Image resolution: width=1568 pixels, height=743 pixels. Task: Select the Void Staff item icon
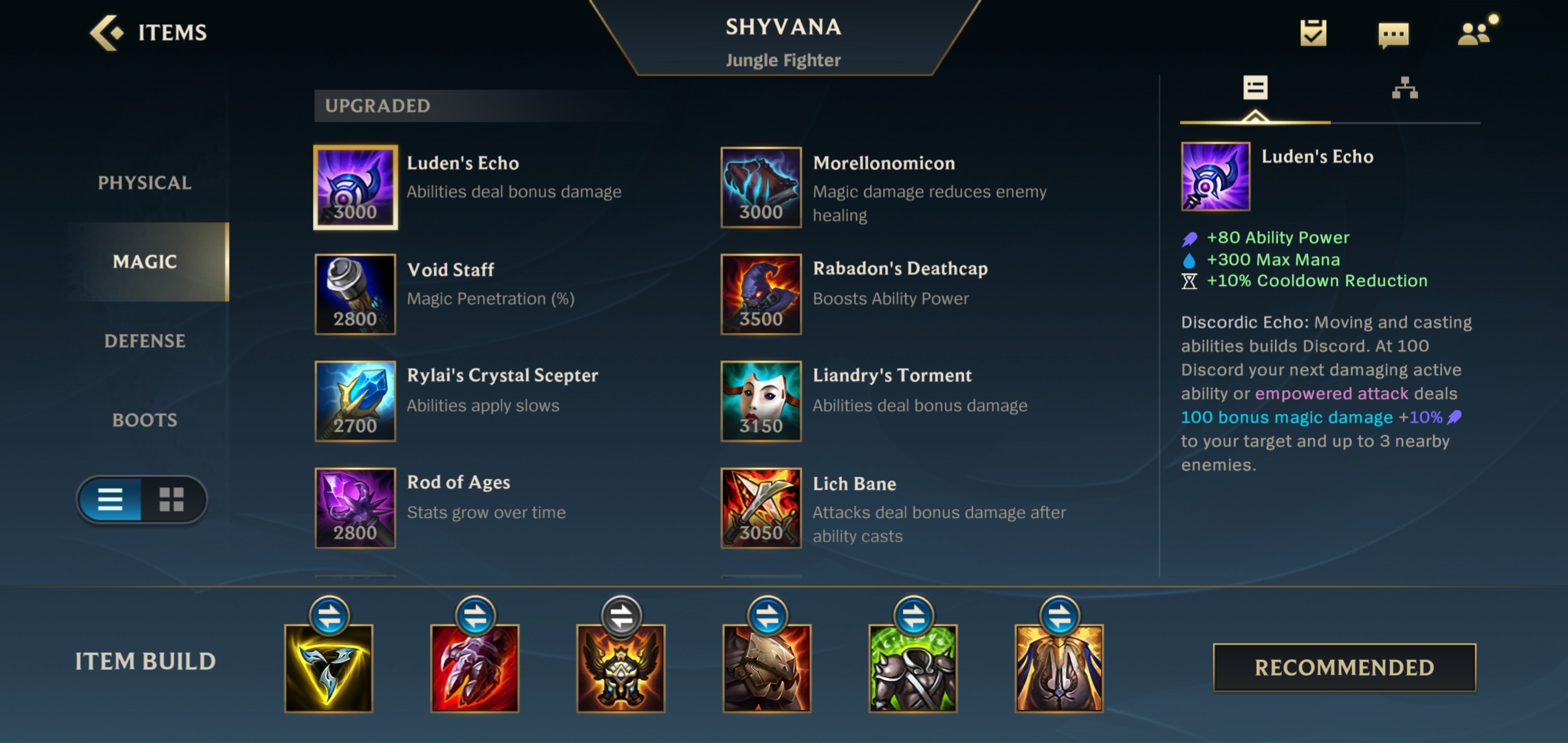(x=355, y=294)
